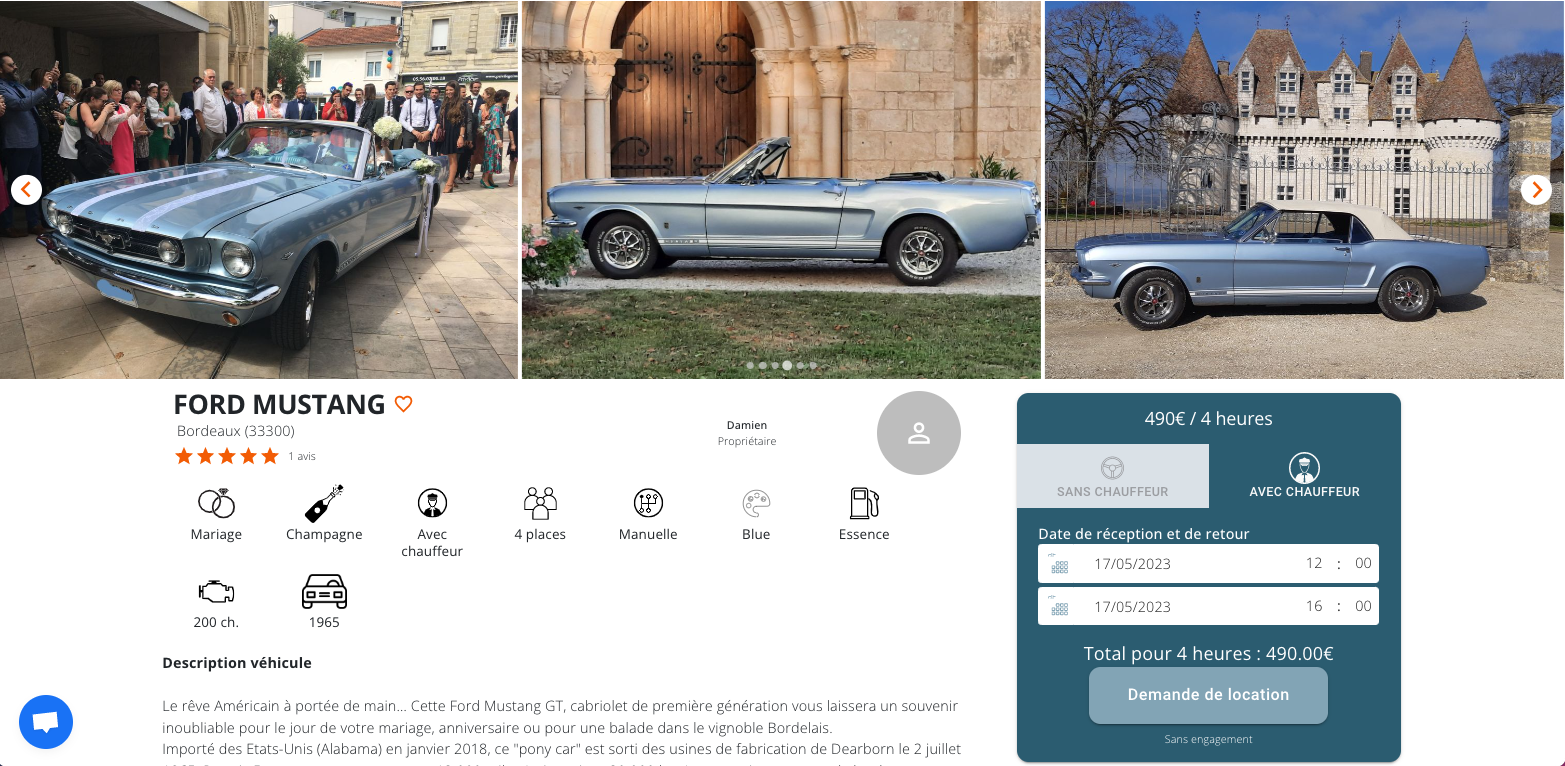Open the return date calendar picker

1059,606
